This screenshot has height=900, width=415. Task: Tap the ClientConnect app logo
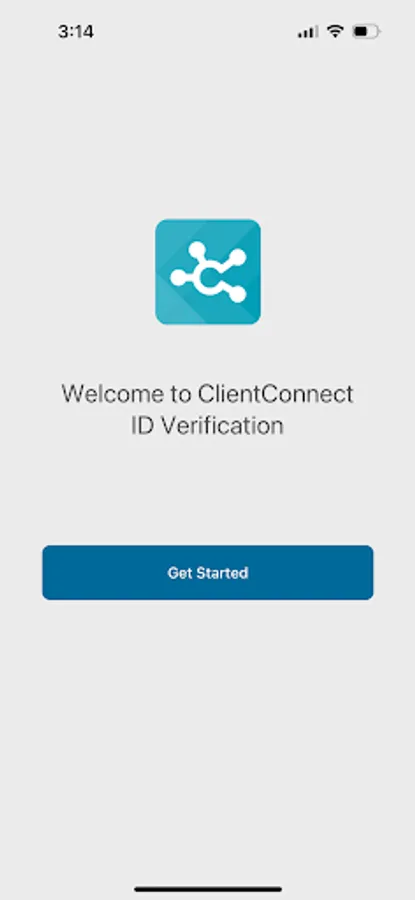pyautogui.click(x=208, y=272)
